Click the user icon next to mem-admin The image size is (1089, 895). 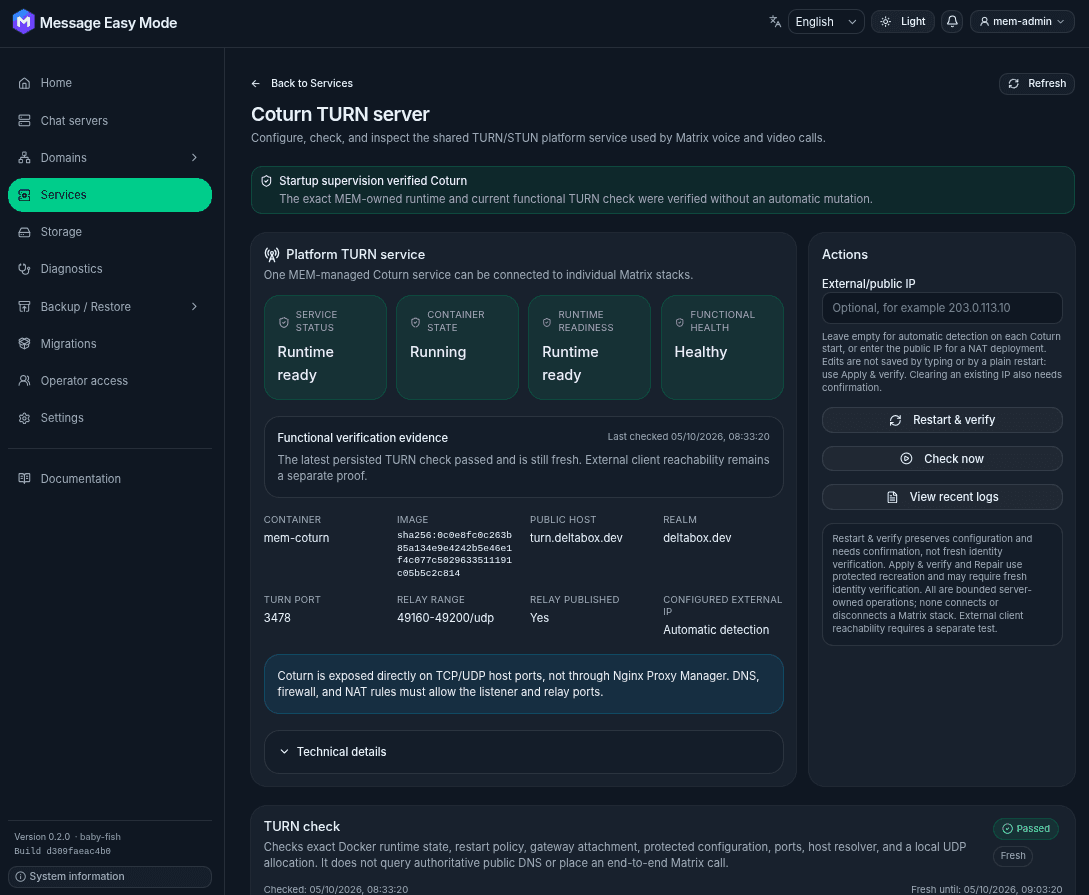point(984,22)
